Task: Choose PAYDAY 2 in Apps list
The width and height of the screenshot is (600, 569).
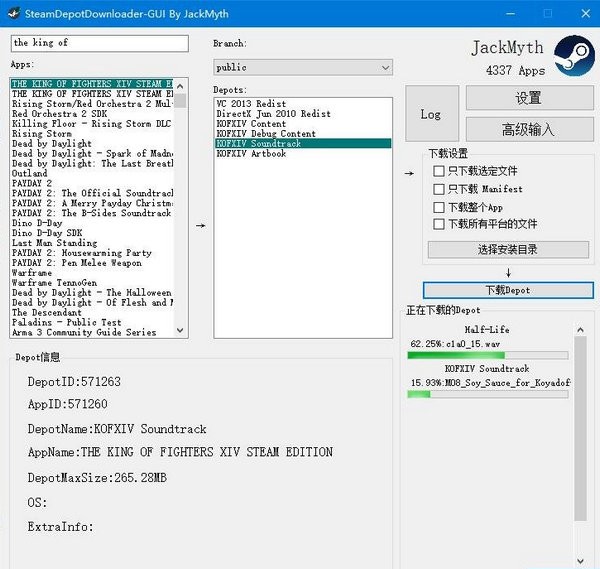Action: [x=32, y=183]
